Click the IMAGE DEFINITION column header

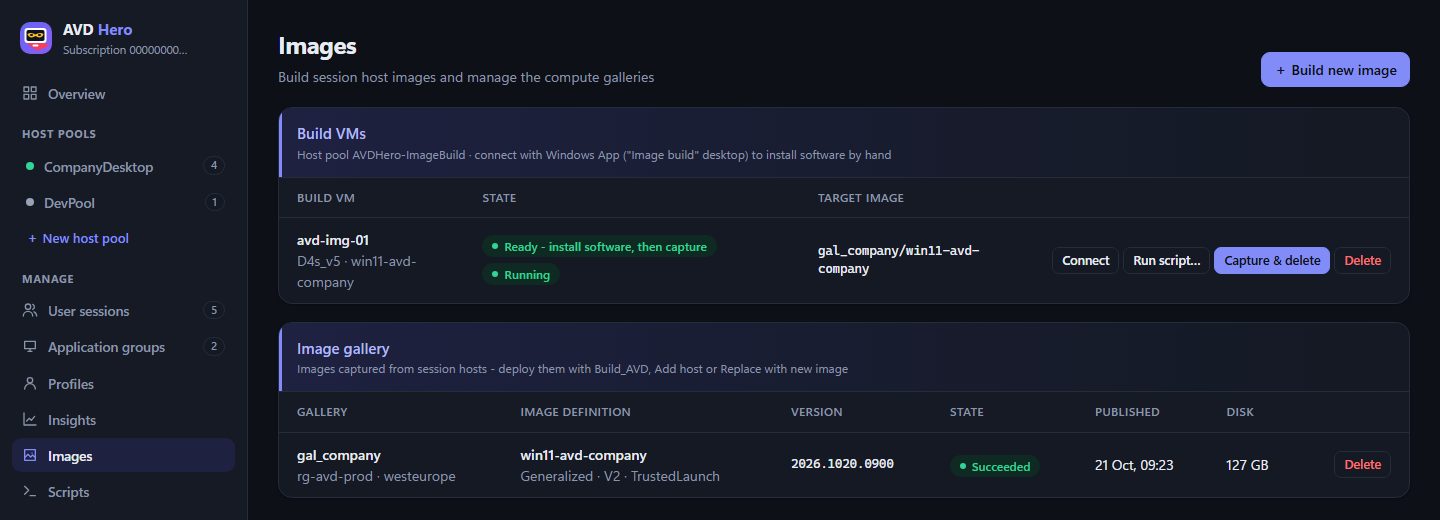point(576,412)
